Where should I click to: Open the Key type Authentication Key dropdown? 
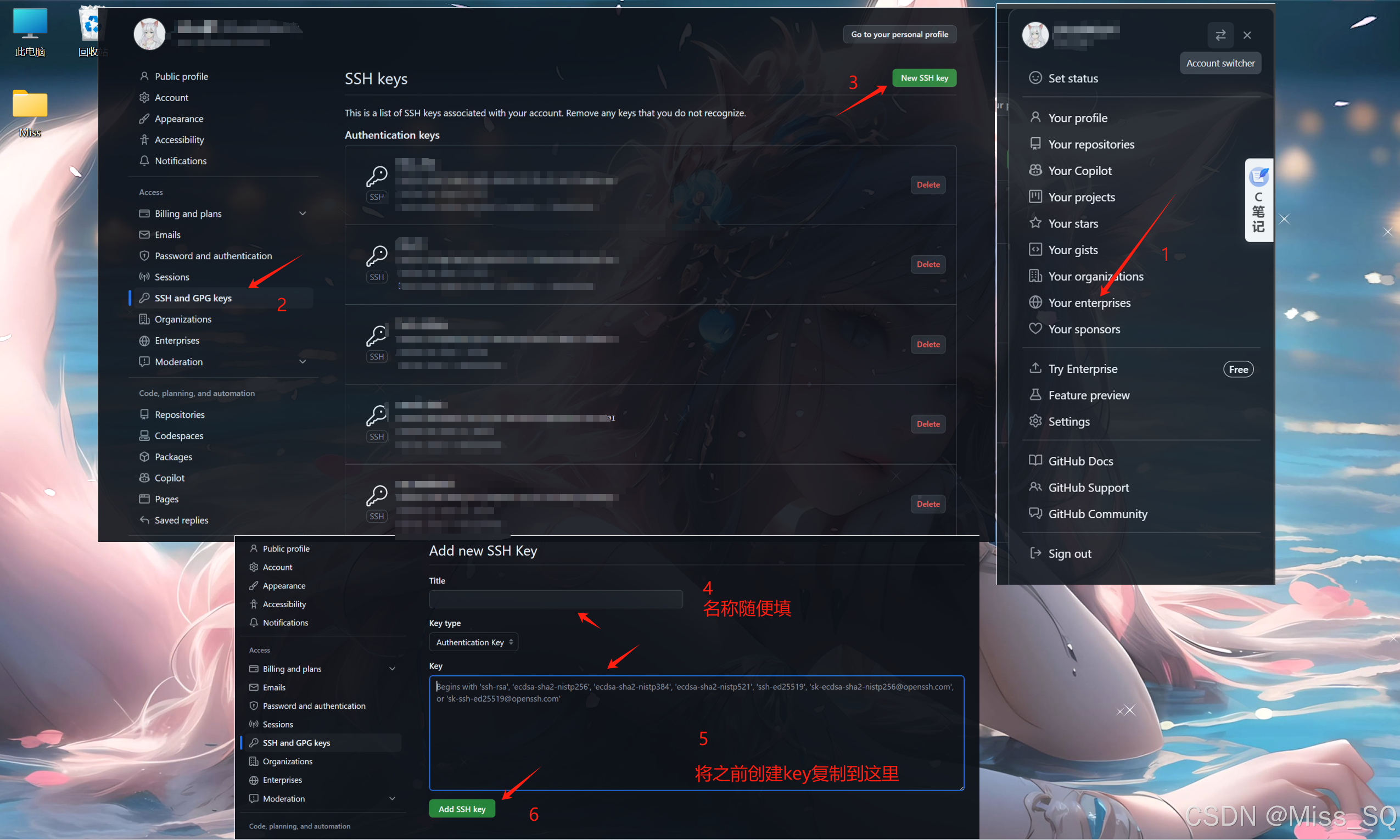[x=474, y=642]
